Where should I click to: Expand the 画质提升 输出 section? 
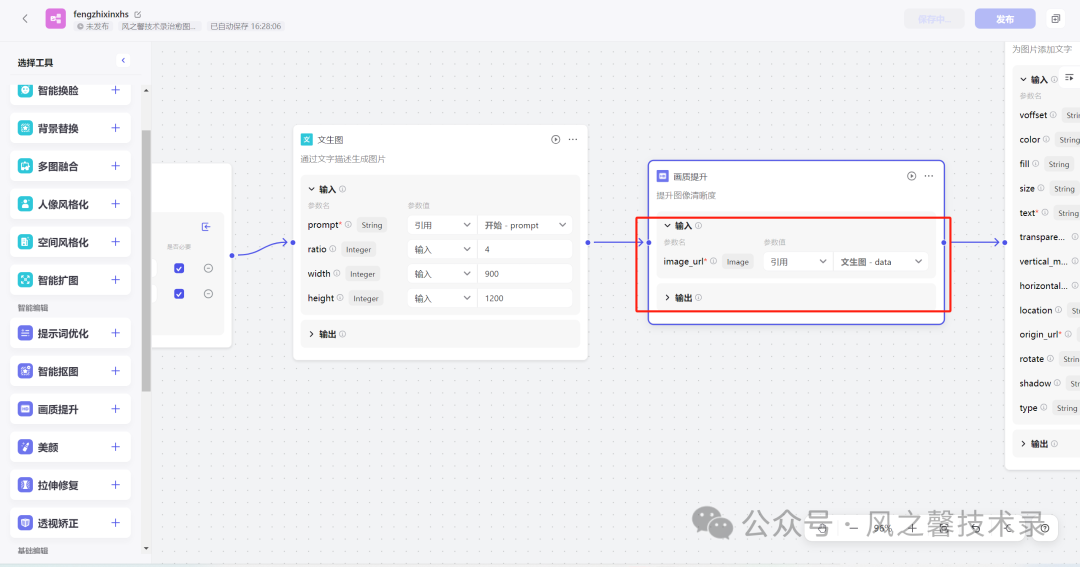tap(667, 298)
